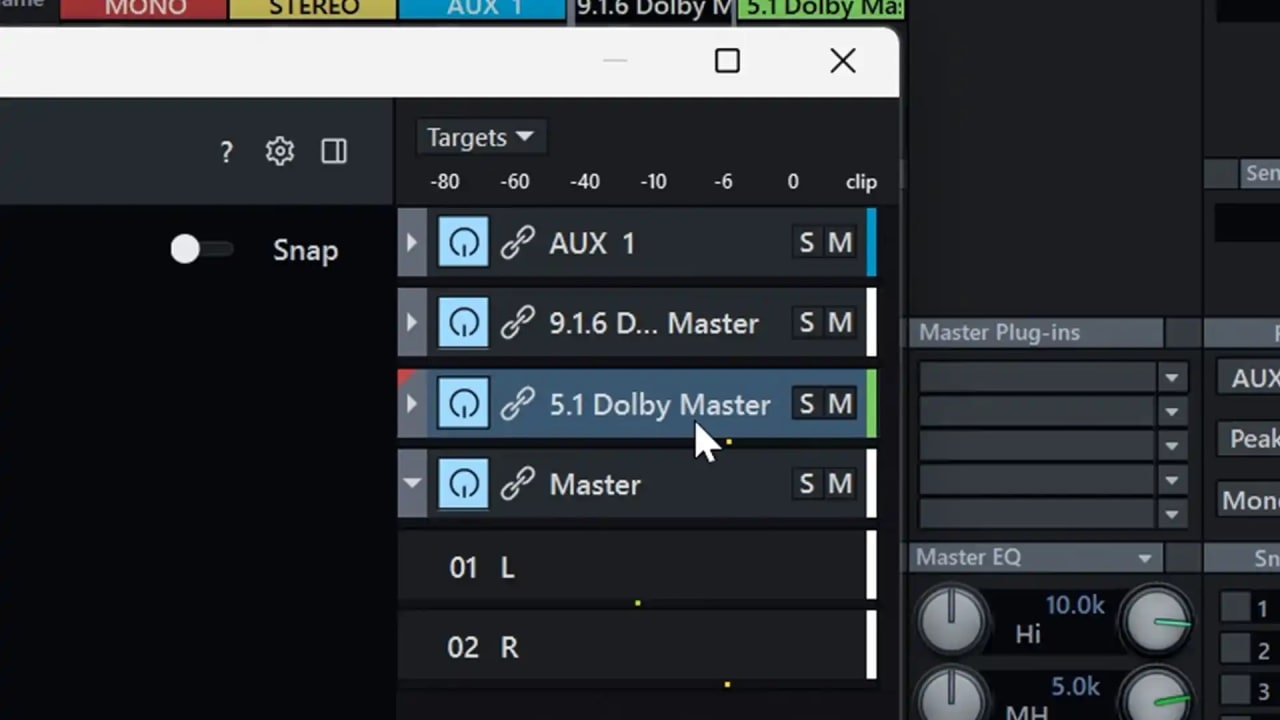The width and height of the screenshot is (1280, 720).
Task: Click the 5.0k MH frequency knob
Action: coord(1157,697)
